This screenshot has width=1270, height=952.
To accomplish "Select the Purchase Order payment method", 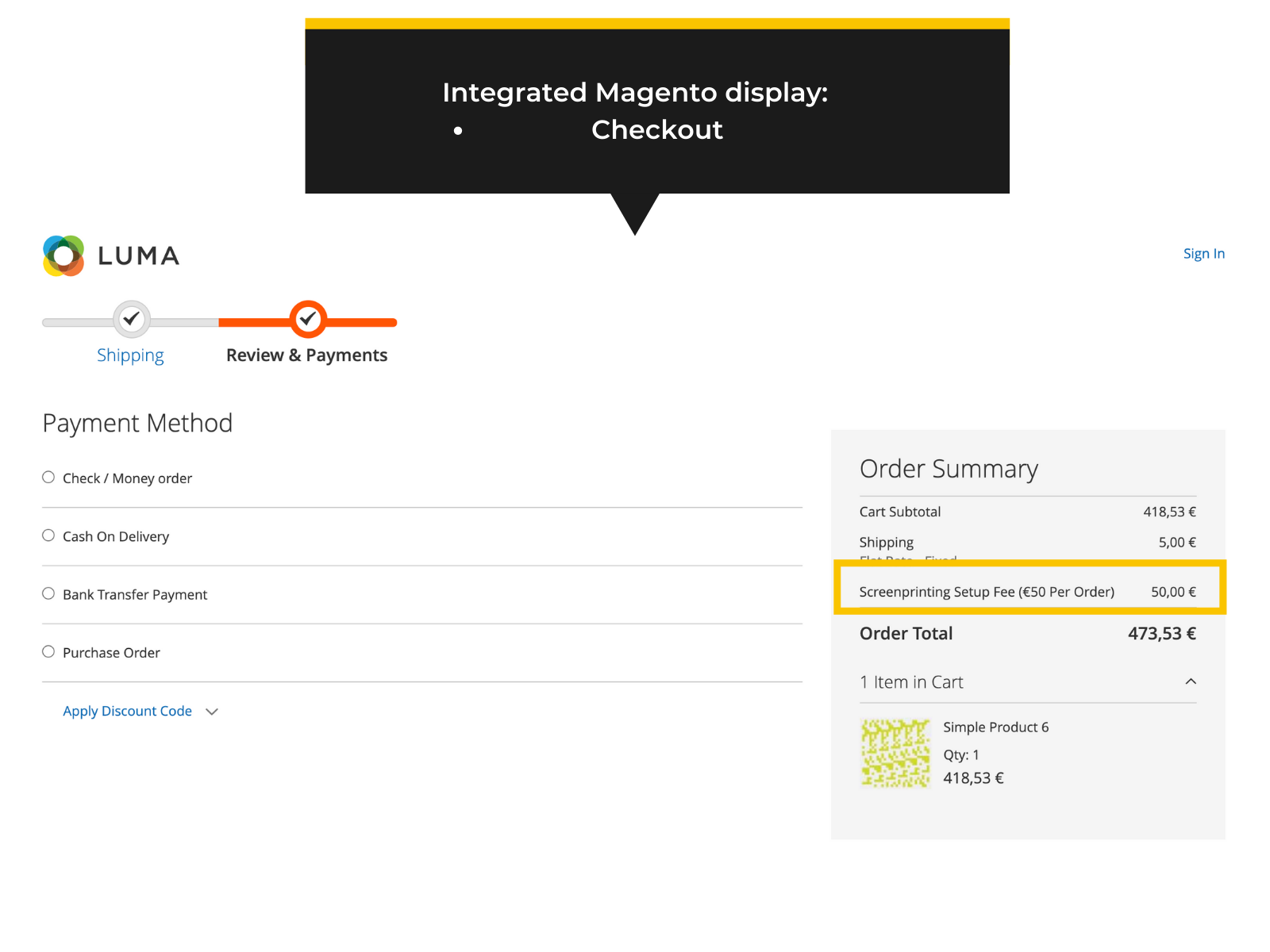I will click(48, 651).
